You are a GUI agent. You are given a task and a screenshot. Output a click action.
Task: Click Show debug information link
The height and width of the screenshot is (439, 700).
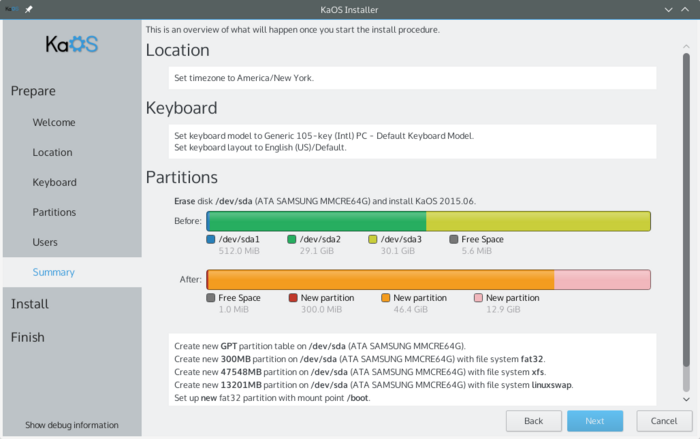click(x=70, y=424)
